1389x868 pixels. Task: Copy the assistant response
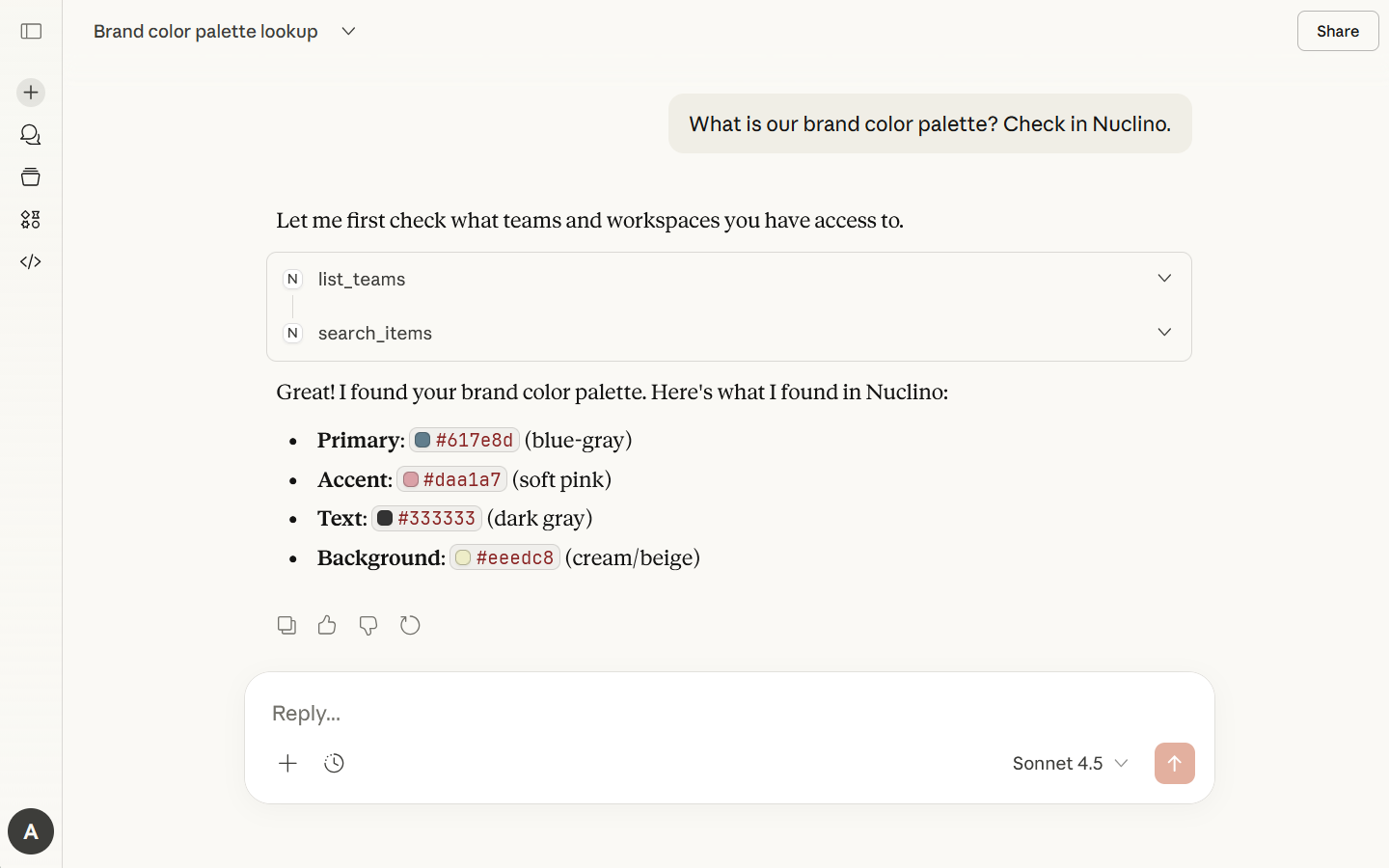click(x=286, y=625)
